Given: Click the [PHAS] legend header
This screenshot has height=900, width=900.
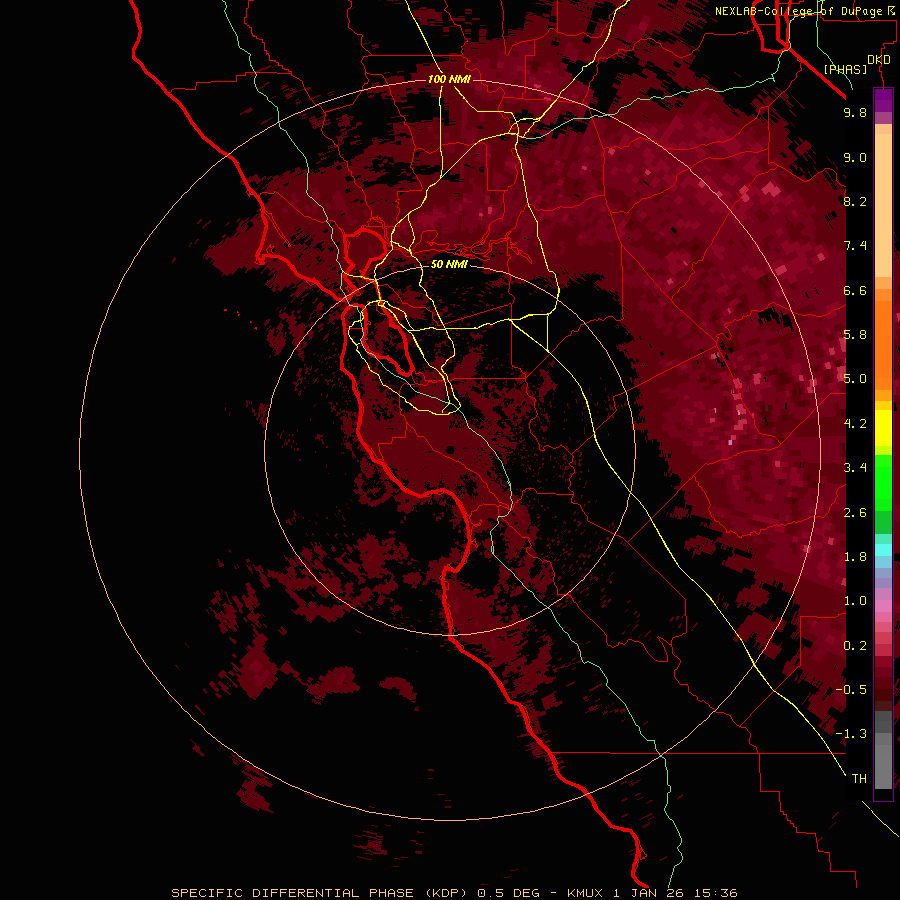Looking at the screenshot, I should (x=845, y=69).
